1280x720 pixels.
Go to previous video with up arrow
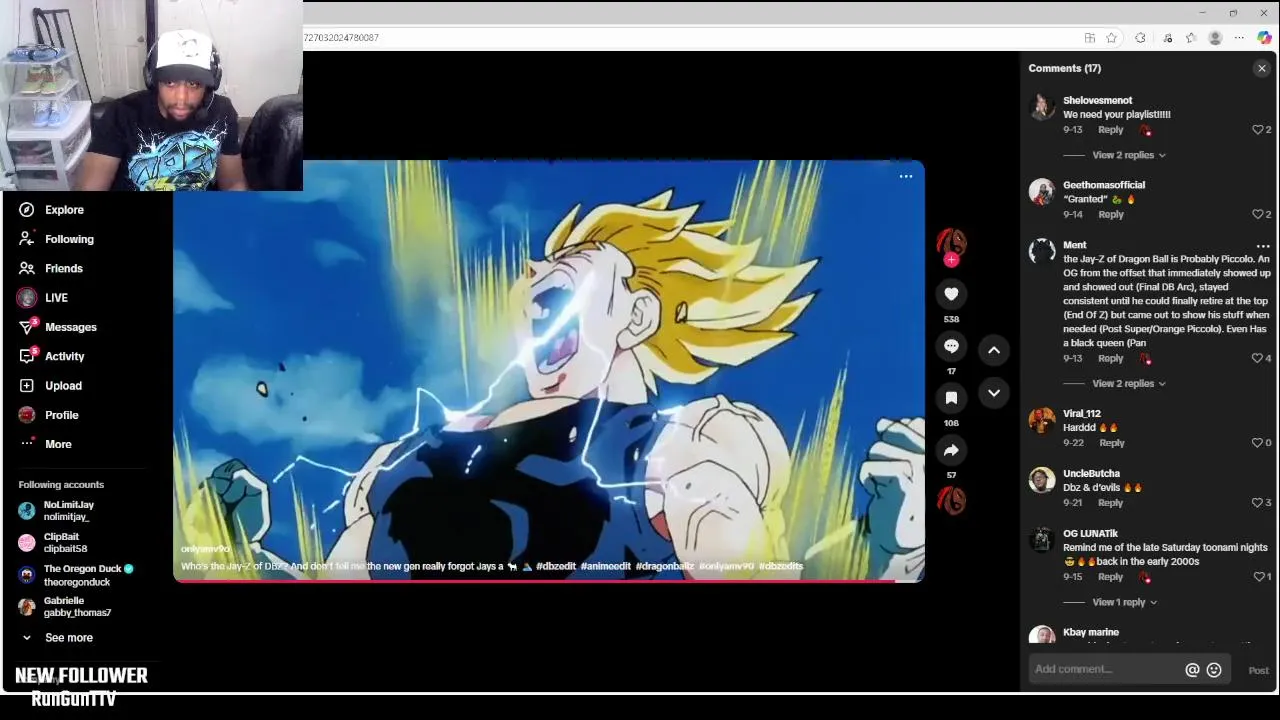tap(994, 350)
